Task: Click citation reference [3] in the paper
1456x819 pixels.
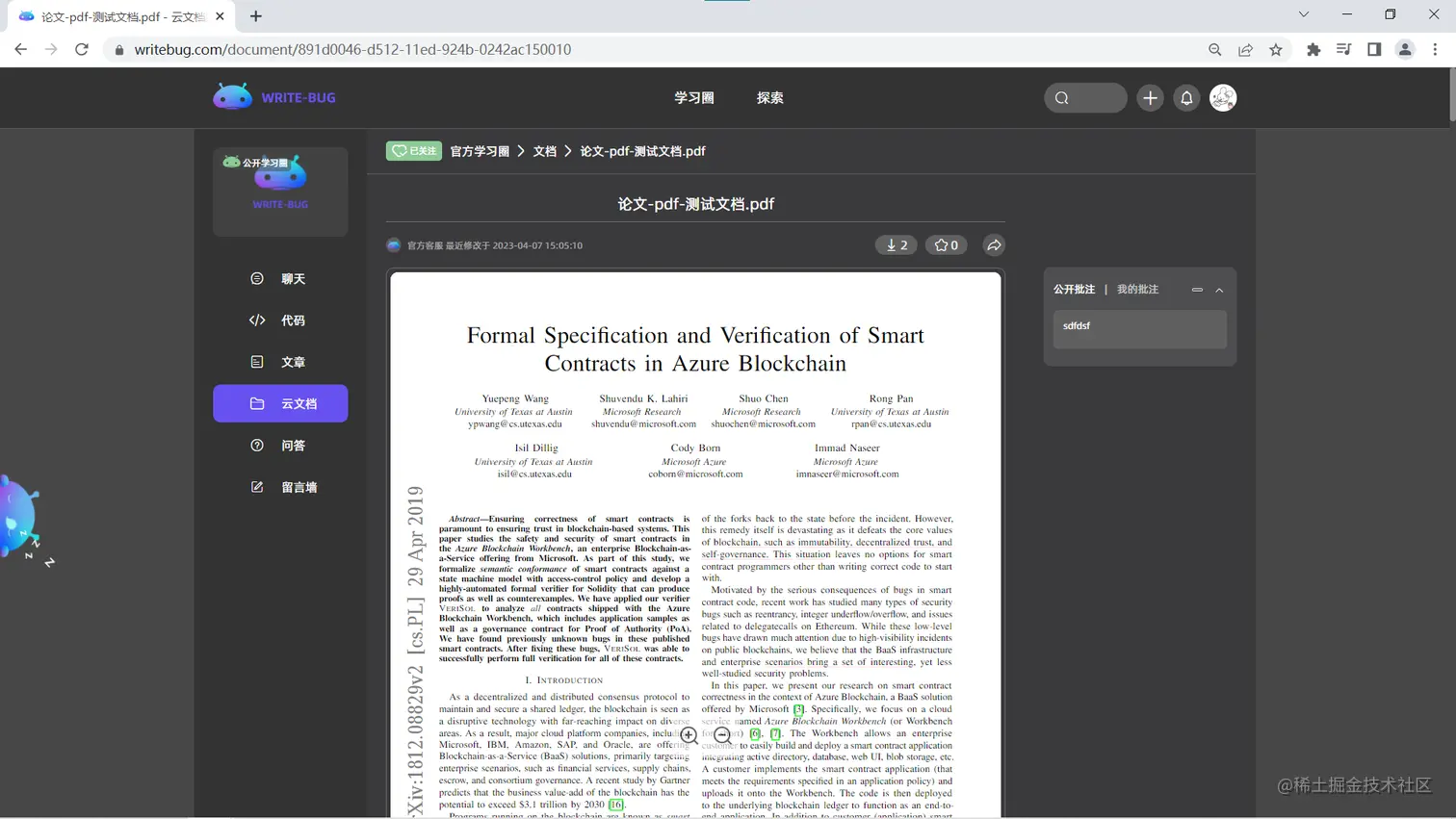Action: (x=798, y=709)
